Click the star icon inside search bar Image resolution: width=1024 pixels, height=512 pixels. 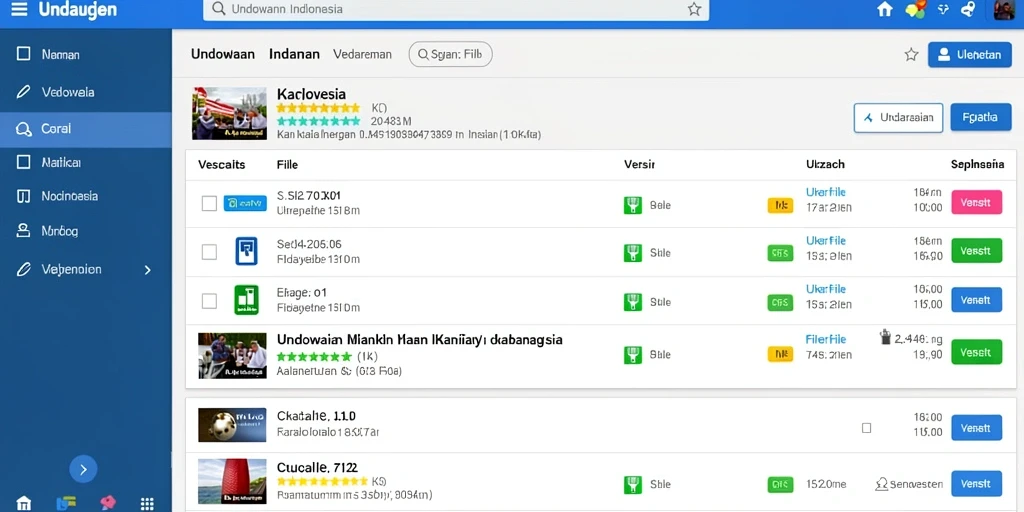click(694, 9)
